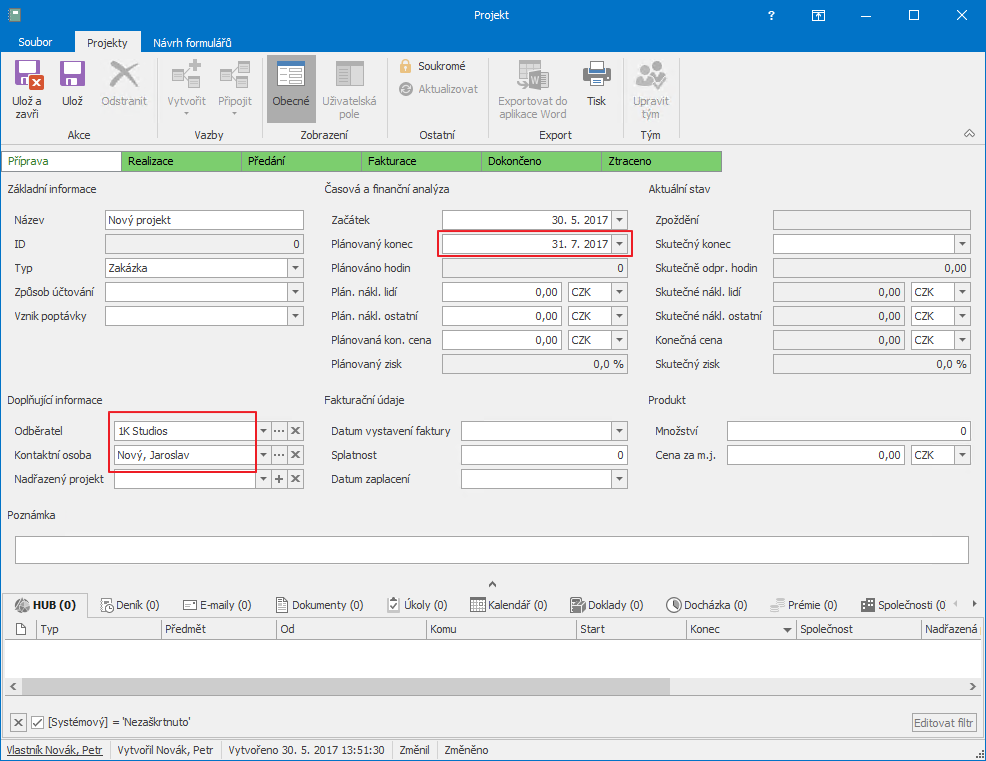Viewport: 986px width, 761px height.
Task: Open the Skutečný konec date dropdown
Action: [962, 244]
